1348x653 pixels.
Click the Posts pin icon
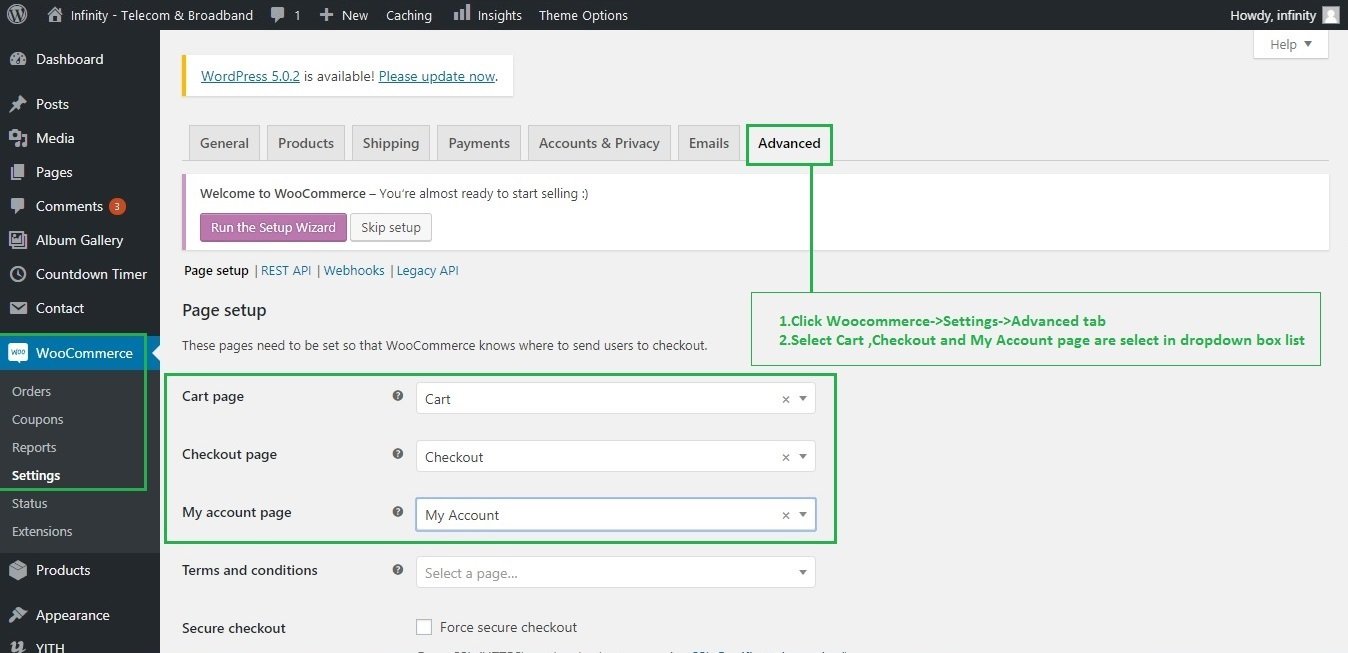click(x=18, y=104)
